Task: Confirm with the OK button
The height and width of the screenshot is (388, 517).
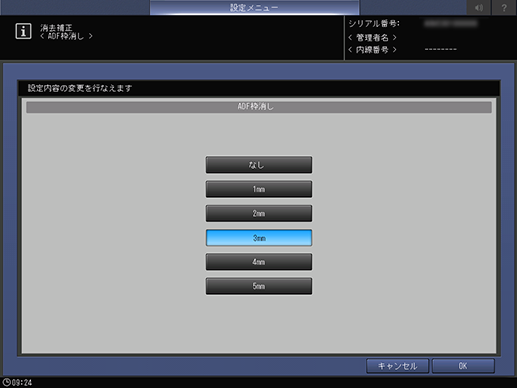Action: point(463,366)
